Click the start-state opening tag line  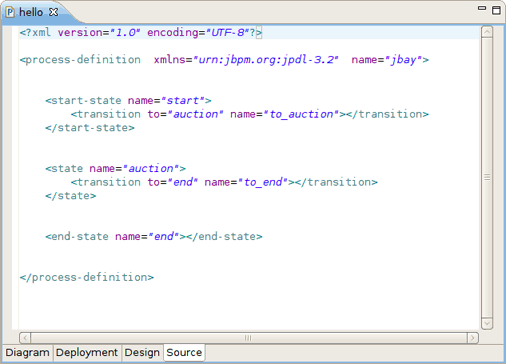[x=128, y=101]
